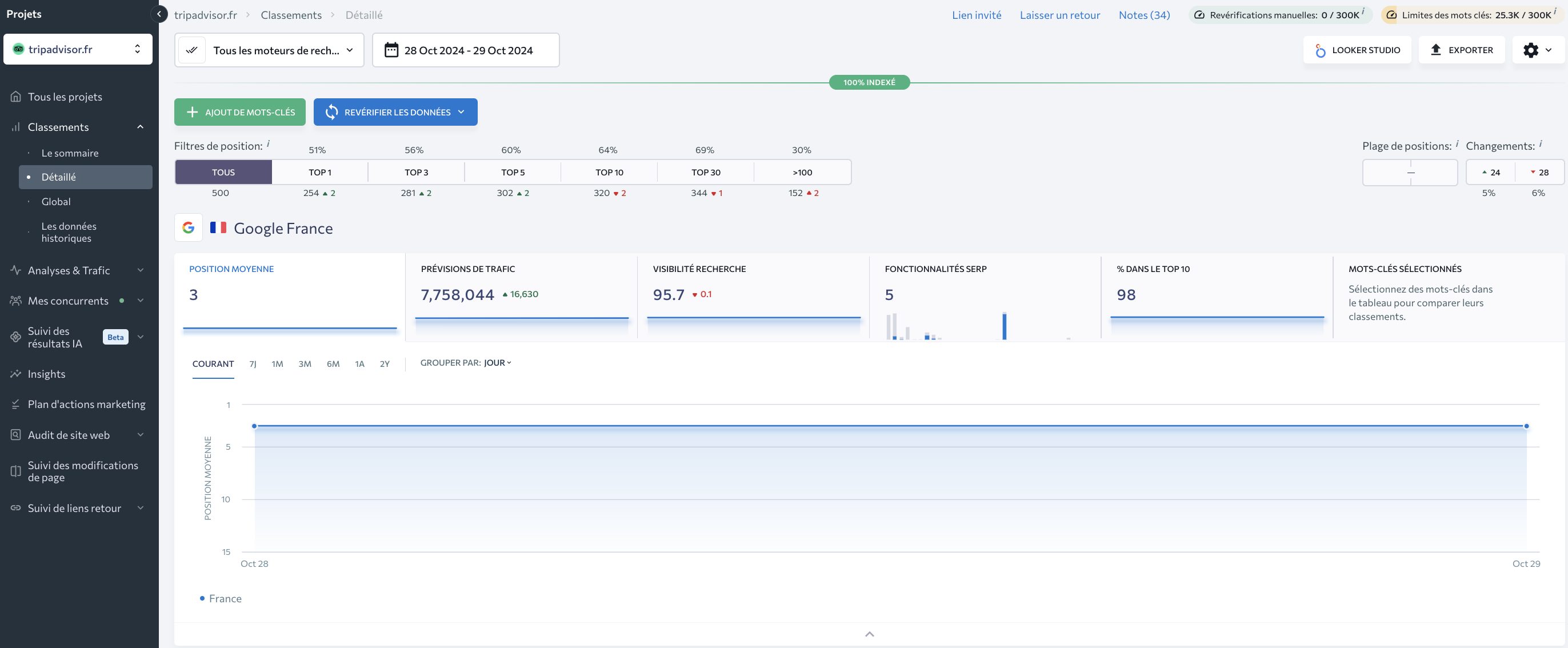The width and height of the screenshot is (1568, 648).
Task: Click the Looker Studio logo icon
Action: (x=1319, y=50)
